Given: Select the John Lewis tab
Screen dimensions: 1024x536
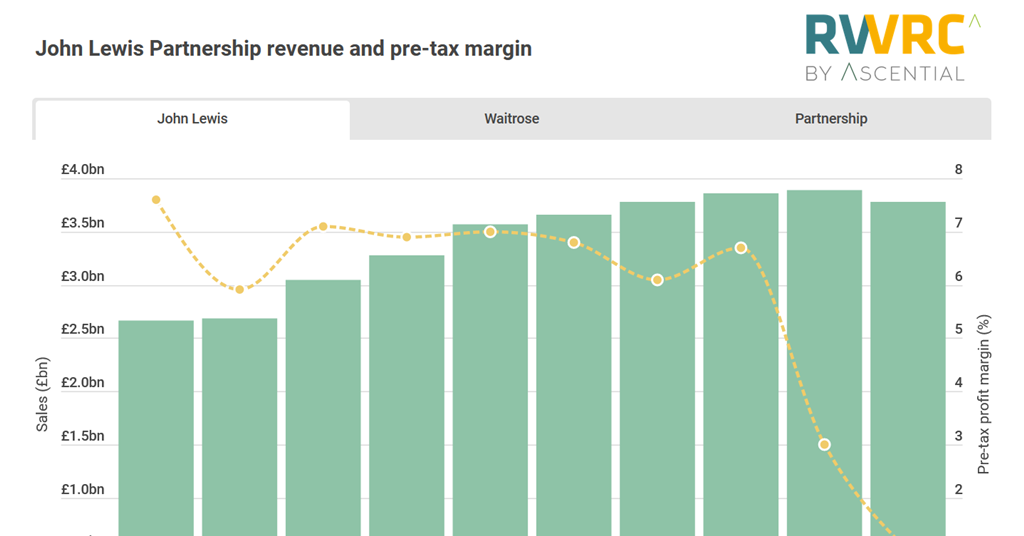Looking at the screenshot, I should pos(192,119).
